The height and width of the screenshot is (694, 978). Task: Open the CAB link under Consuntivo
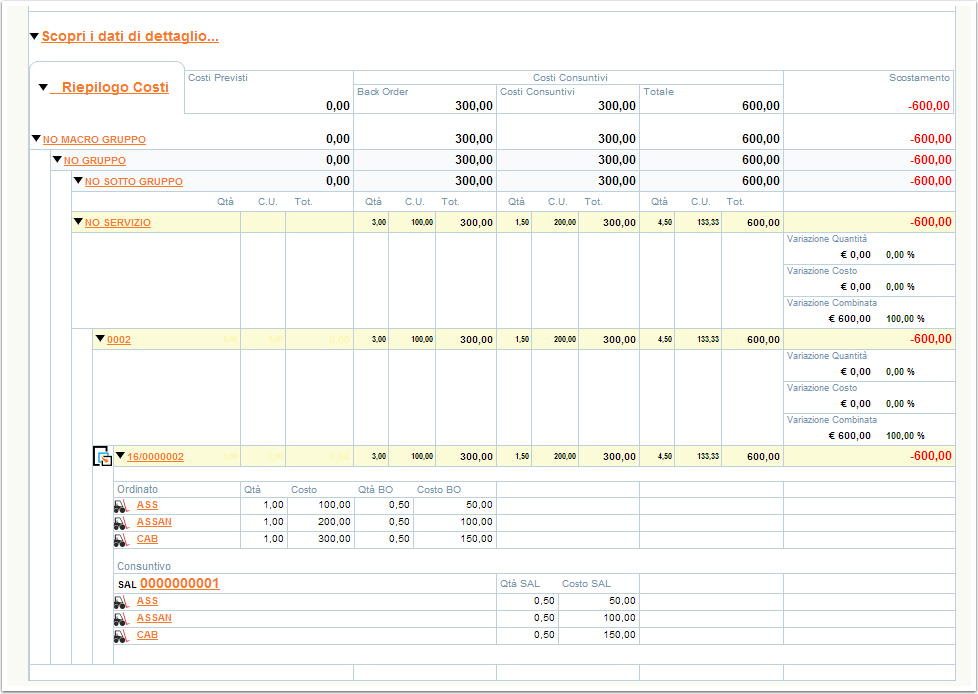pyautogui.click(x=147, y=635)
